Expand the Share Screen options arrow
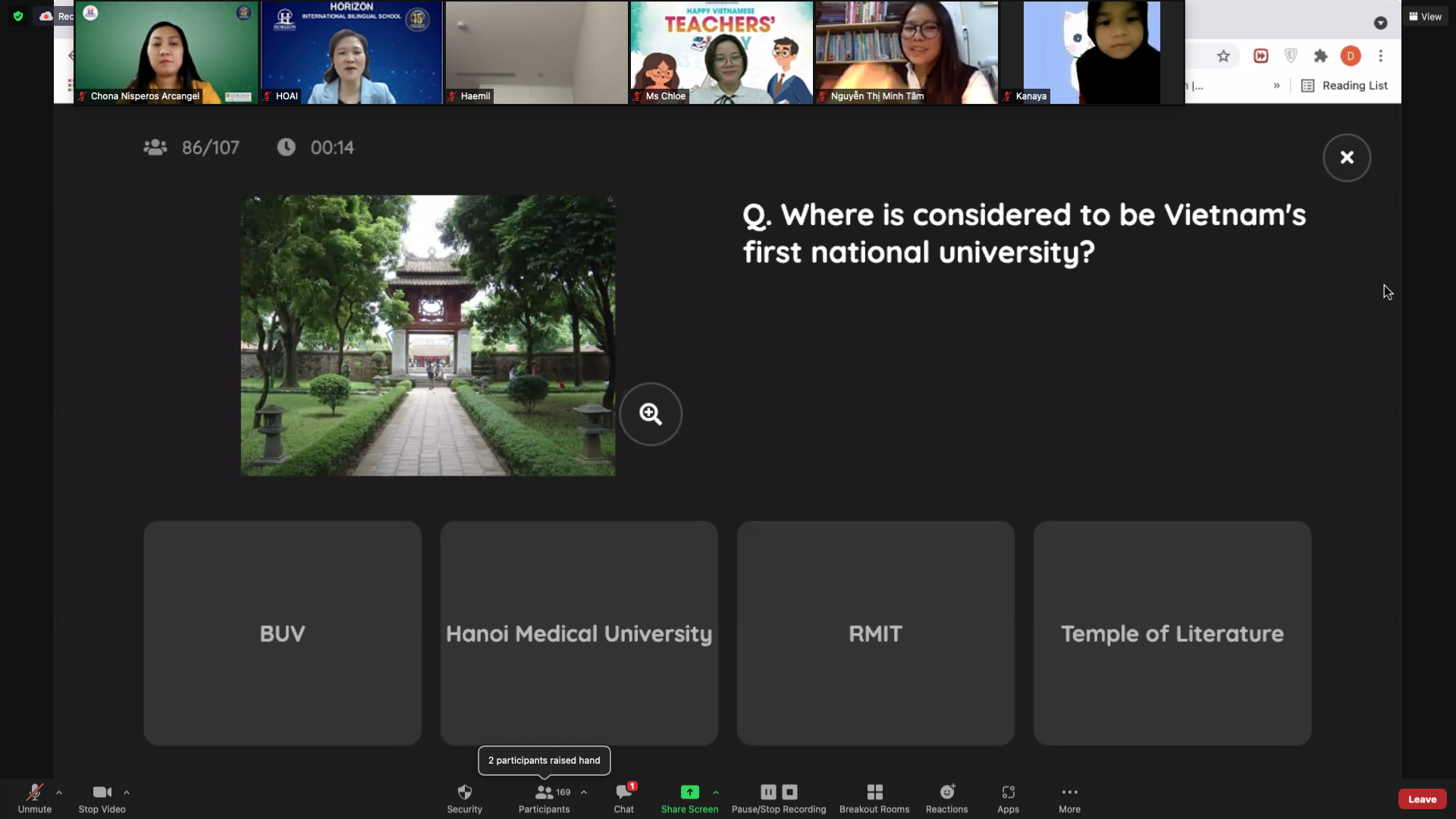 pos(716,792)
